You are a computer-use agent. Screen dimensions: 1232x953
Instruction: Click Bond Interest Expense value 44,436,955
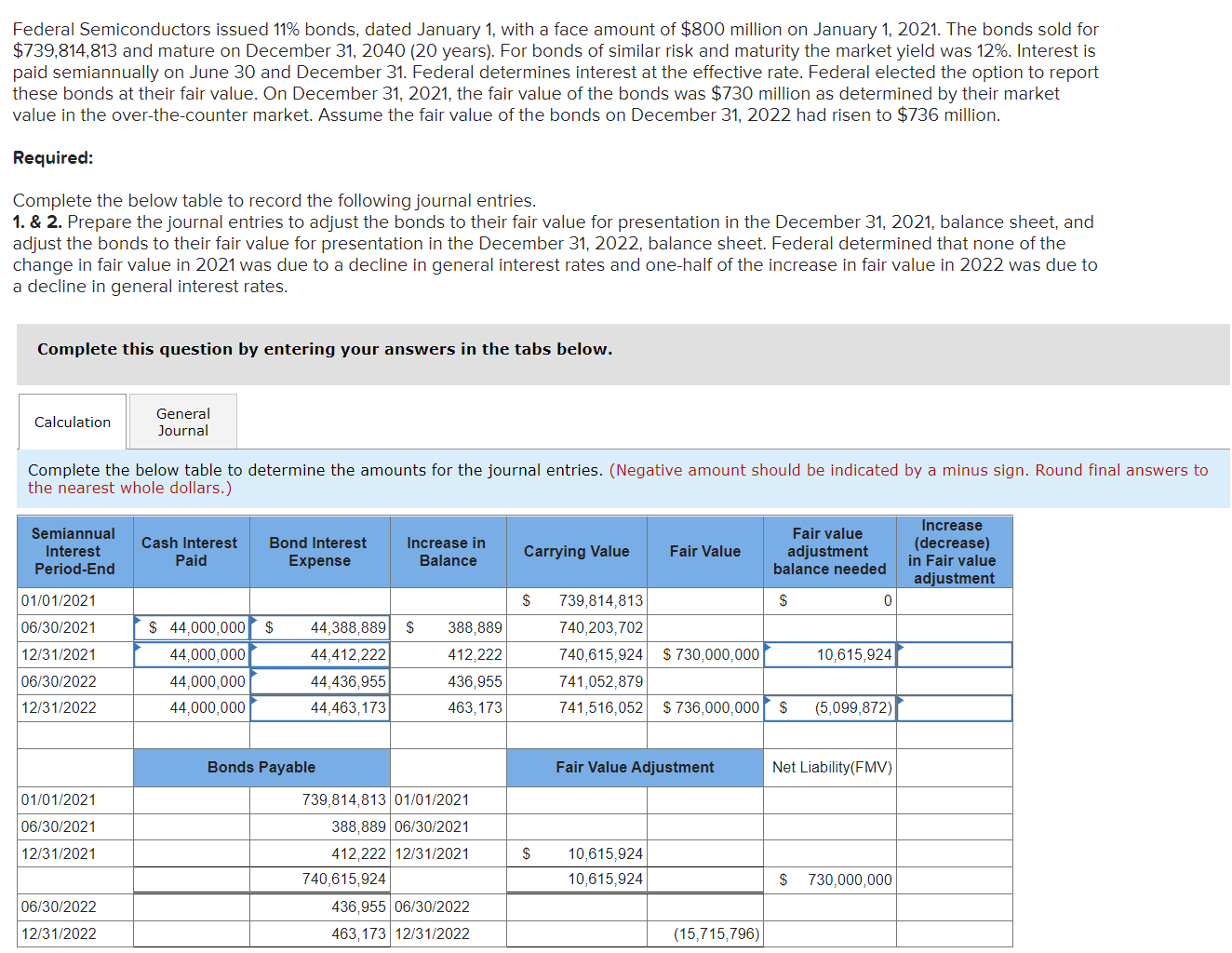pos(320,682)
